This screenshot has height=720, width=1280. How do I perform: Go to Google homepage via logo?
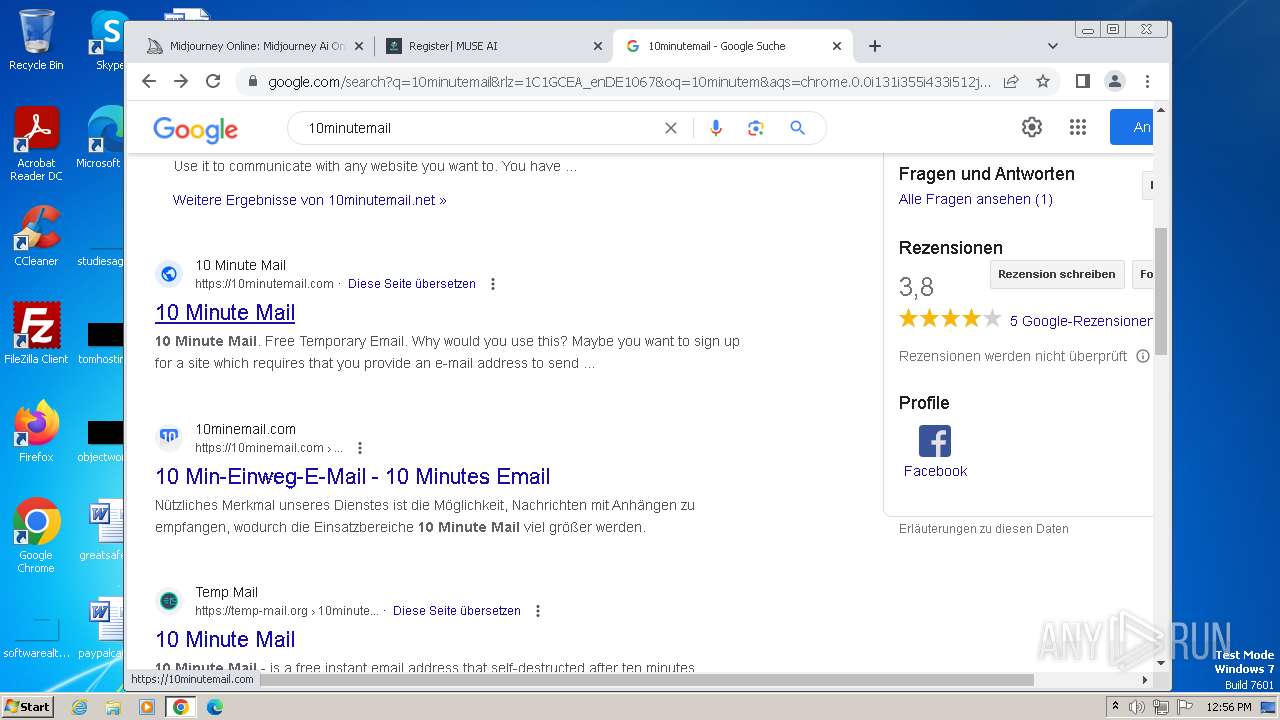[x=195, y=129]
